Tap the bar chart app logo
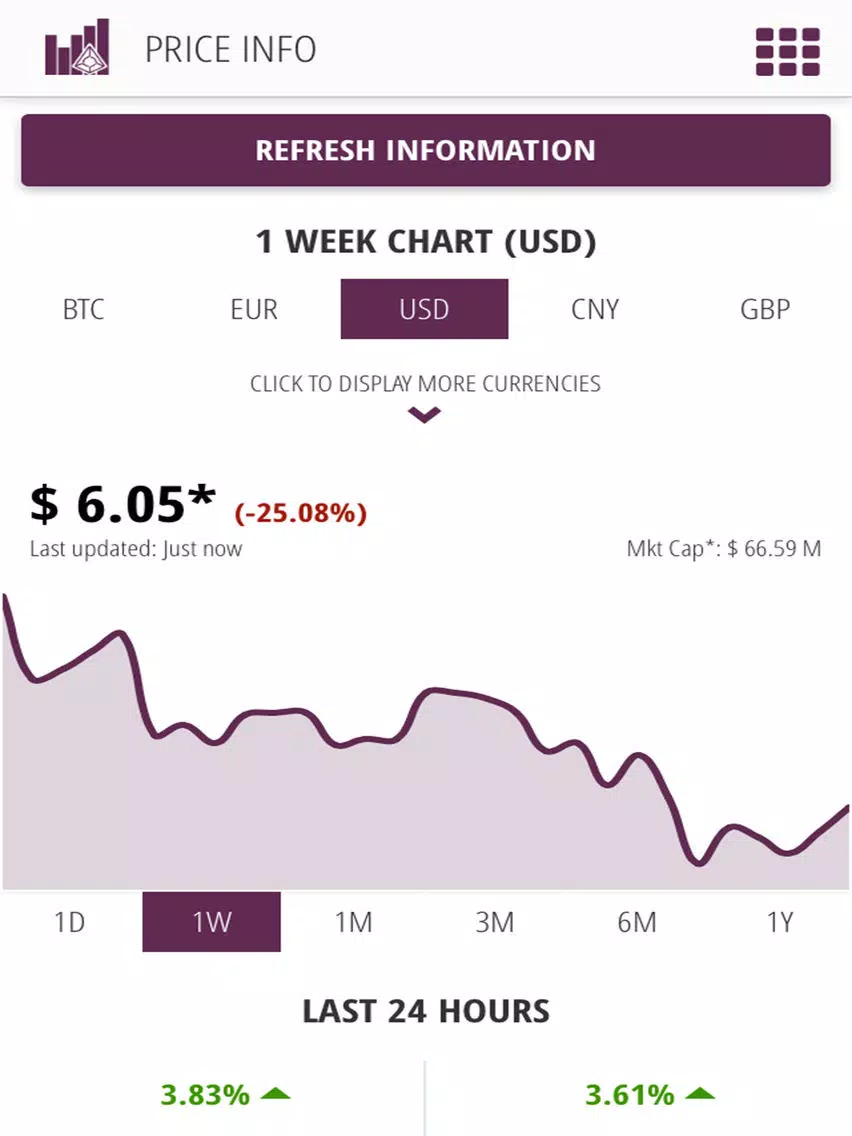Image resolution: width=852 pixels, height=1136 pixels. [77, 47]
